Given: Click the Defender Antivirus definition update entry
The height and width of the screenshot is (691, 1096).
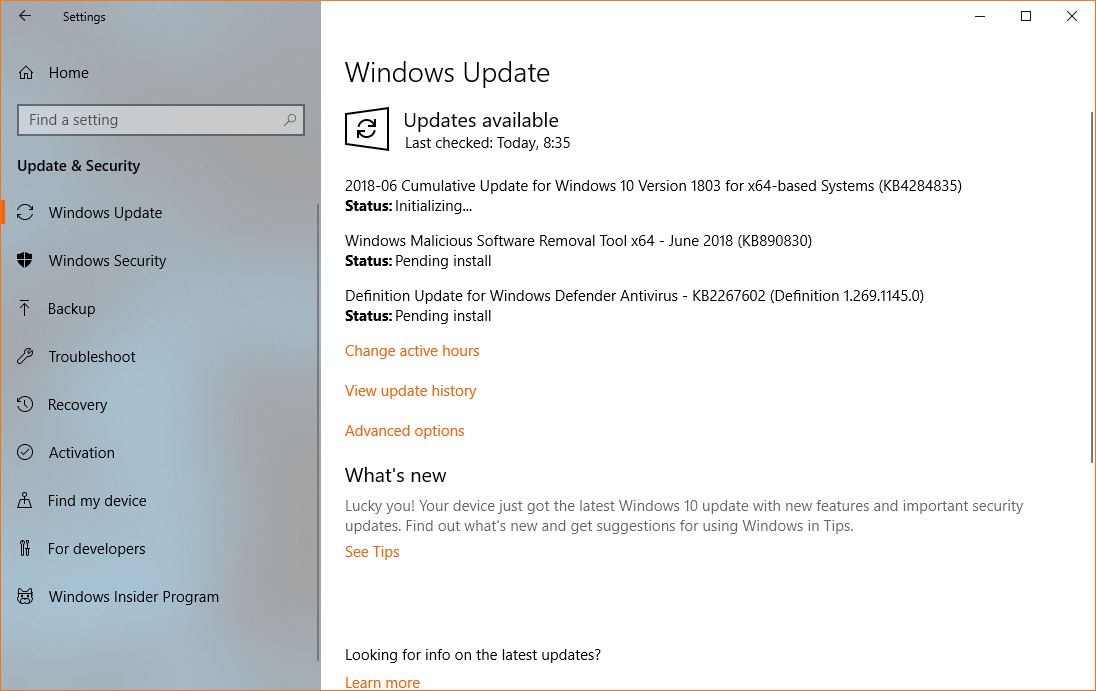Looking at the screenshot, I should [x=634, y=296].
